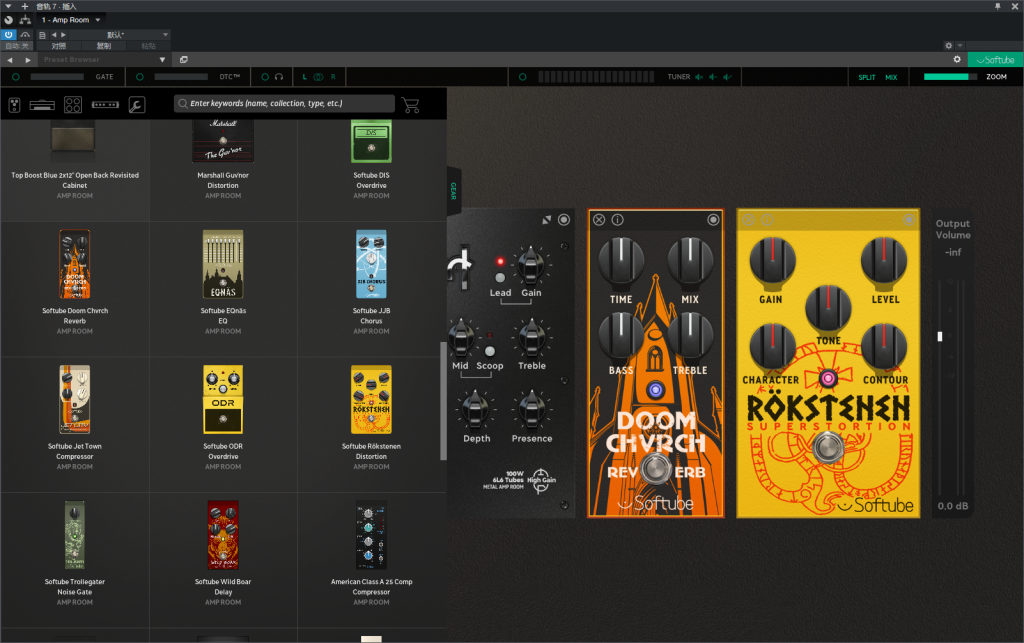1024x643 pixels.
Task: Open the shopping cart store
Action: [x=410, y=104]
